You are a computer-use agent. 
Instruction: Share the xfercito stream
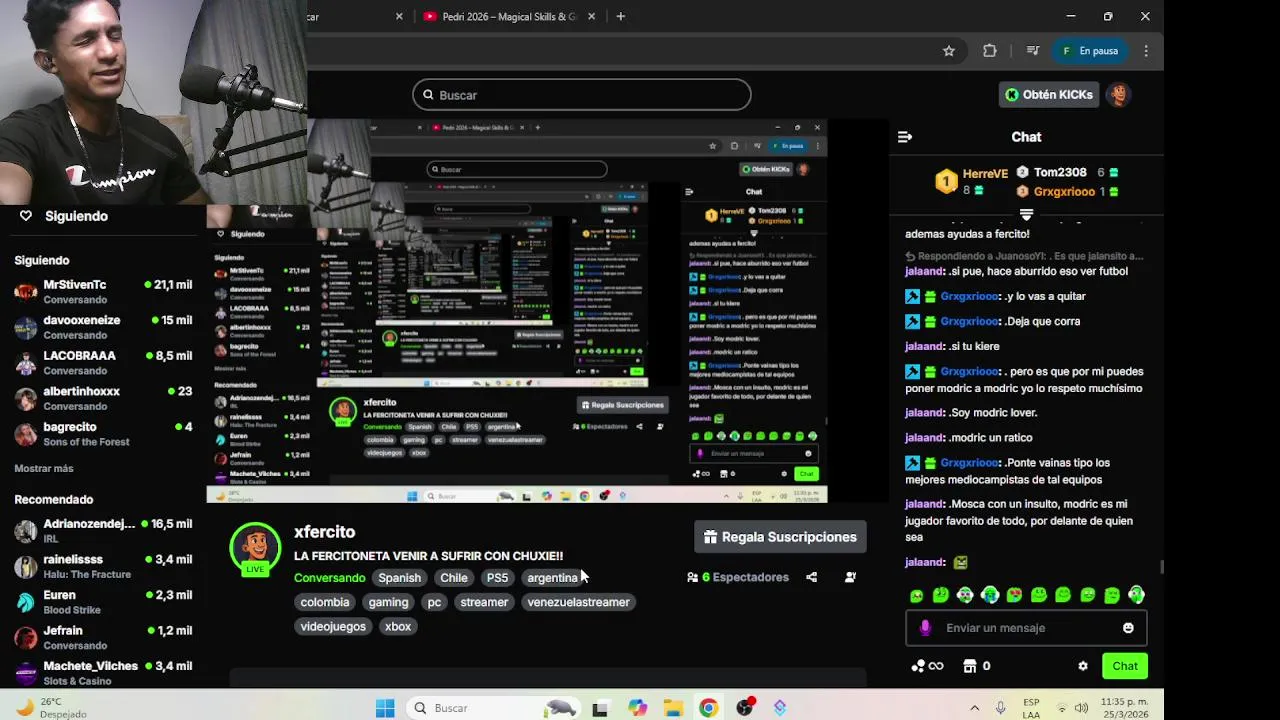(x=811, y=577)
